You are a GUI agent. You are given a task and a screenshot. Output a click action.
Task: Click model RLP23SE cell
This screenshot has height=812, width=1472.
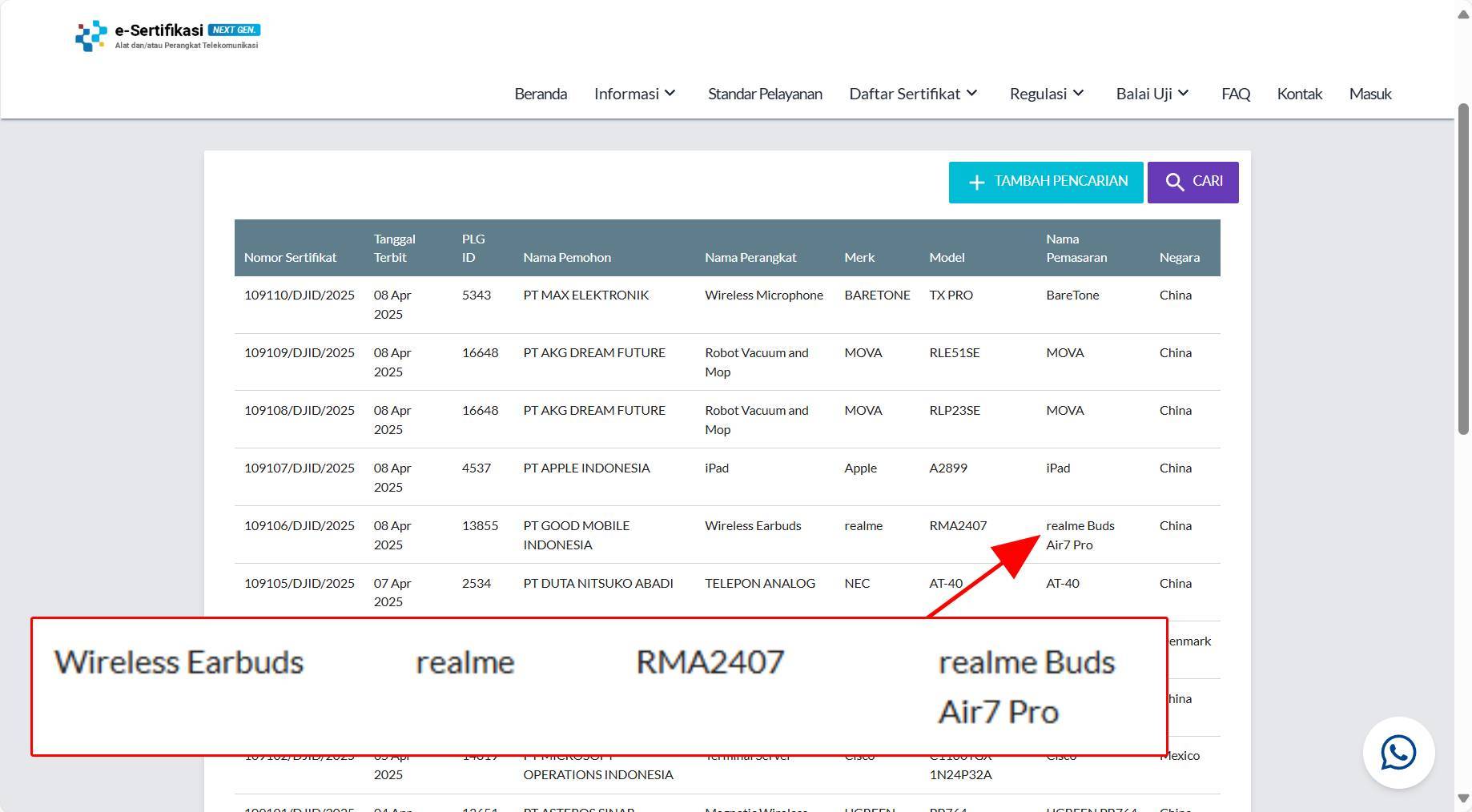pos(954,410)
